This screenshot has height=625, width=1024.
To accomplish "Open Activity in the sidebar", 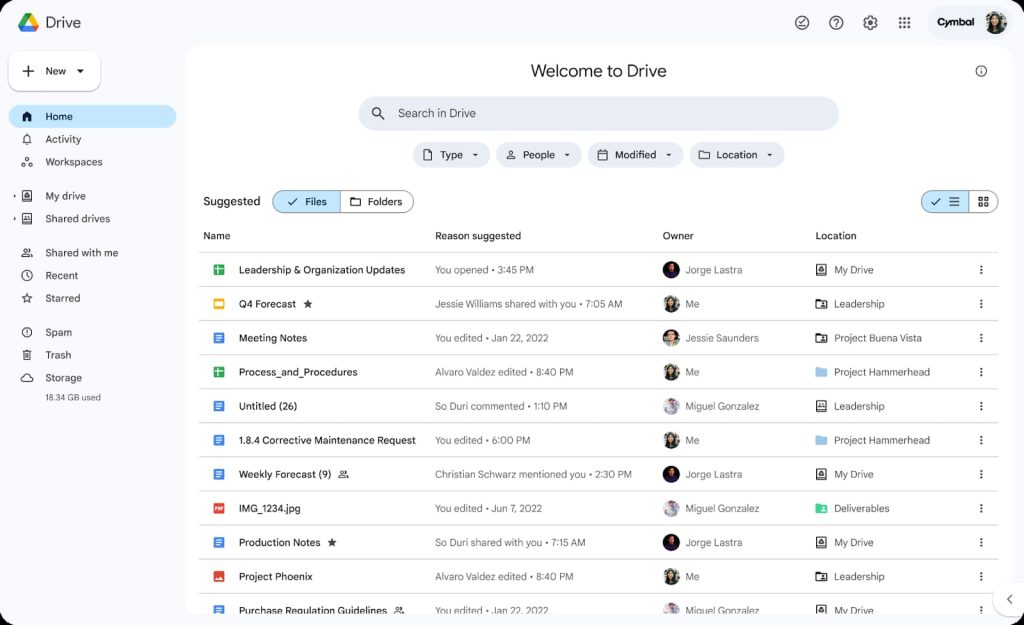I will coord(65,139).
